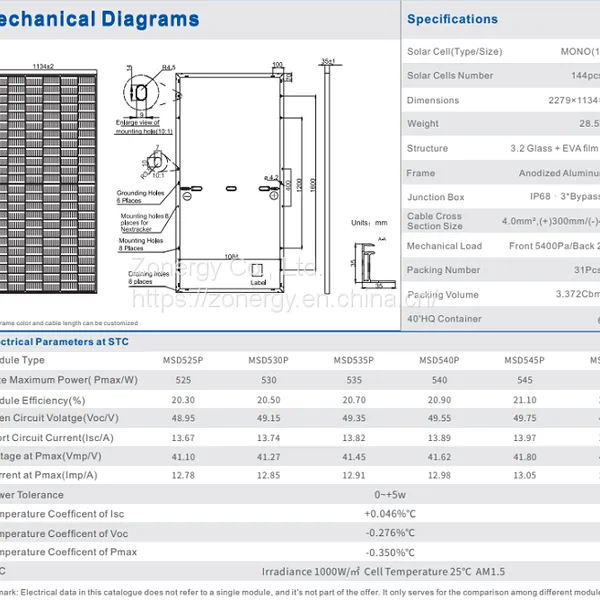
Task: Select the Draining holes 8 places annotation
Action: pyautogui.click(x=148, y=278)
